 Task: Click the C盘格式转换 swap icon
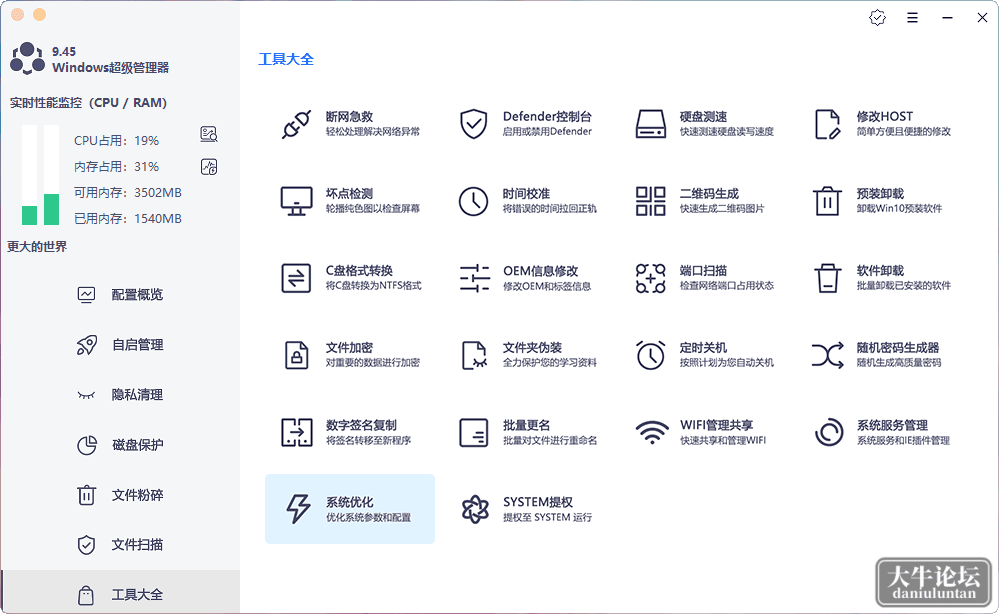click(x=296, y=278)
